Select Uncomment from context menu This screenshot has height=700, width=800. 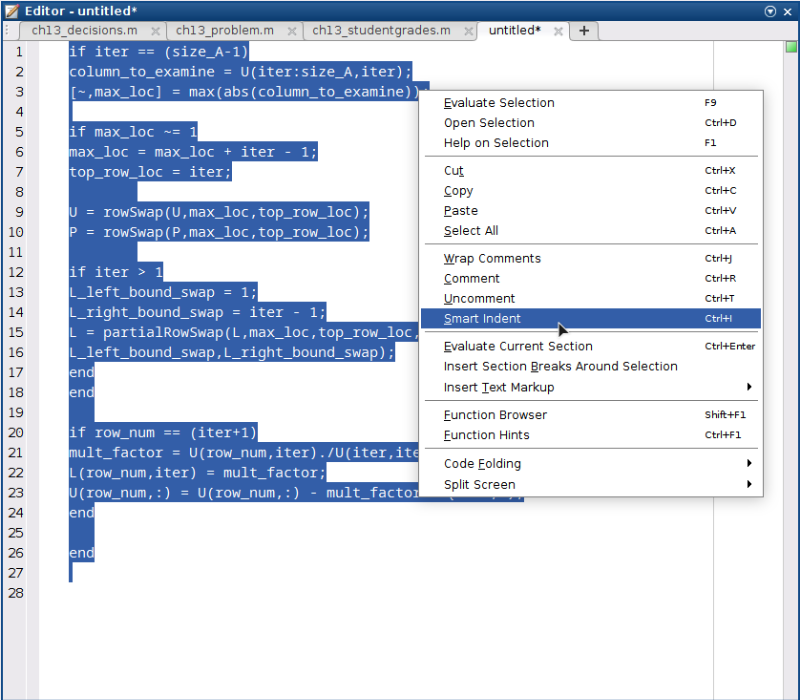point(591,298)
